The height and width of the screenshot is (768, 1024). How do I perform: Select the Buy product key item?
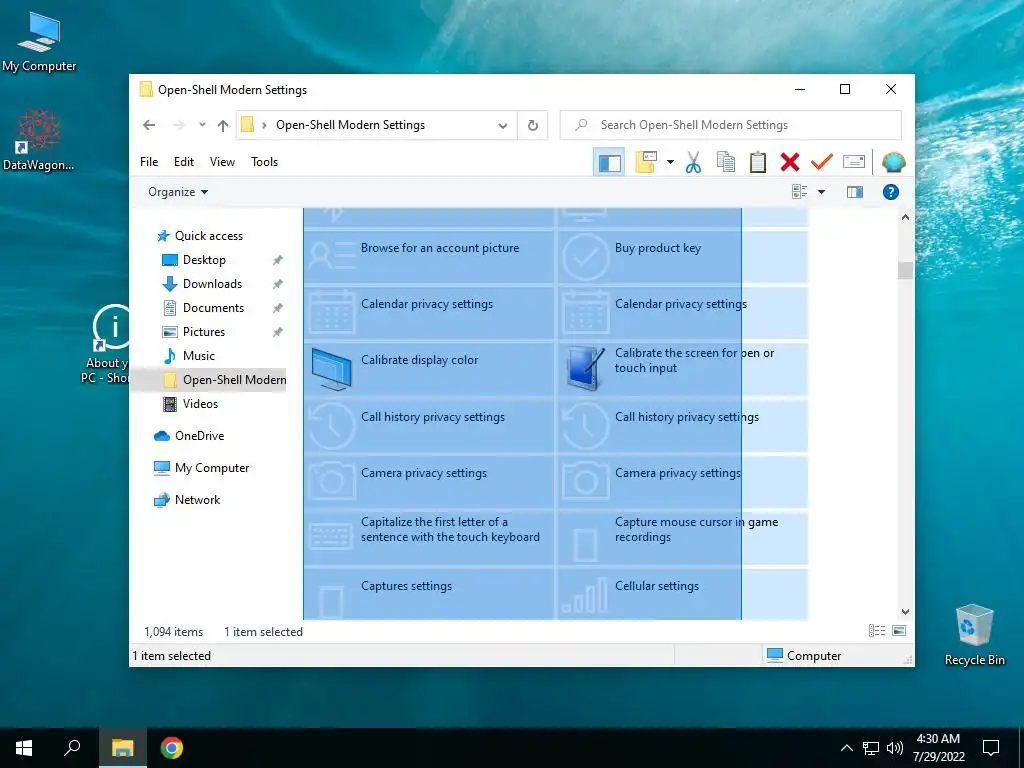(682, 257)
